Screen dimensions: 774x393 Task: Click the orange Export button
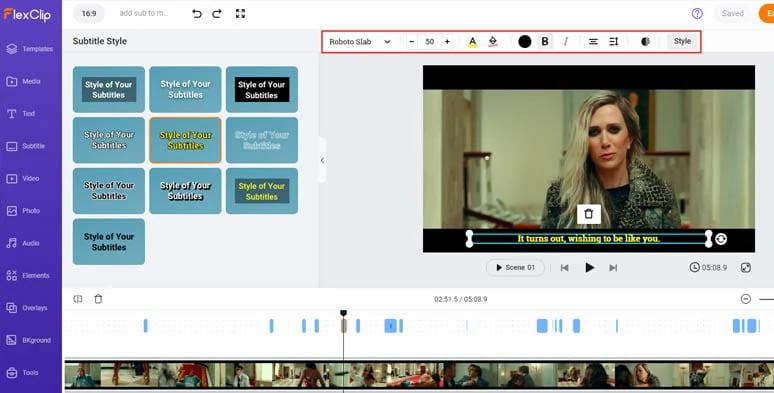pyautogui.click(x=767, y=14)
